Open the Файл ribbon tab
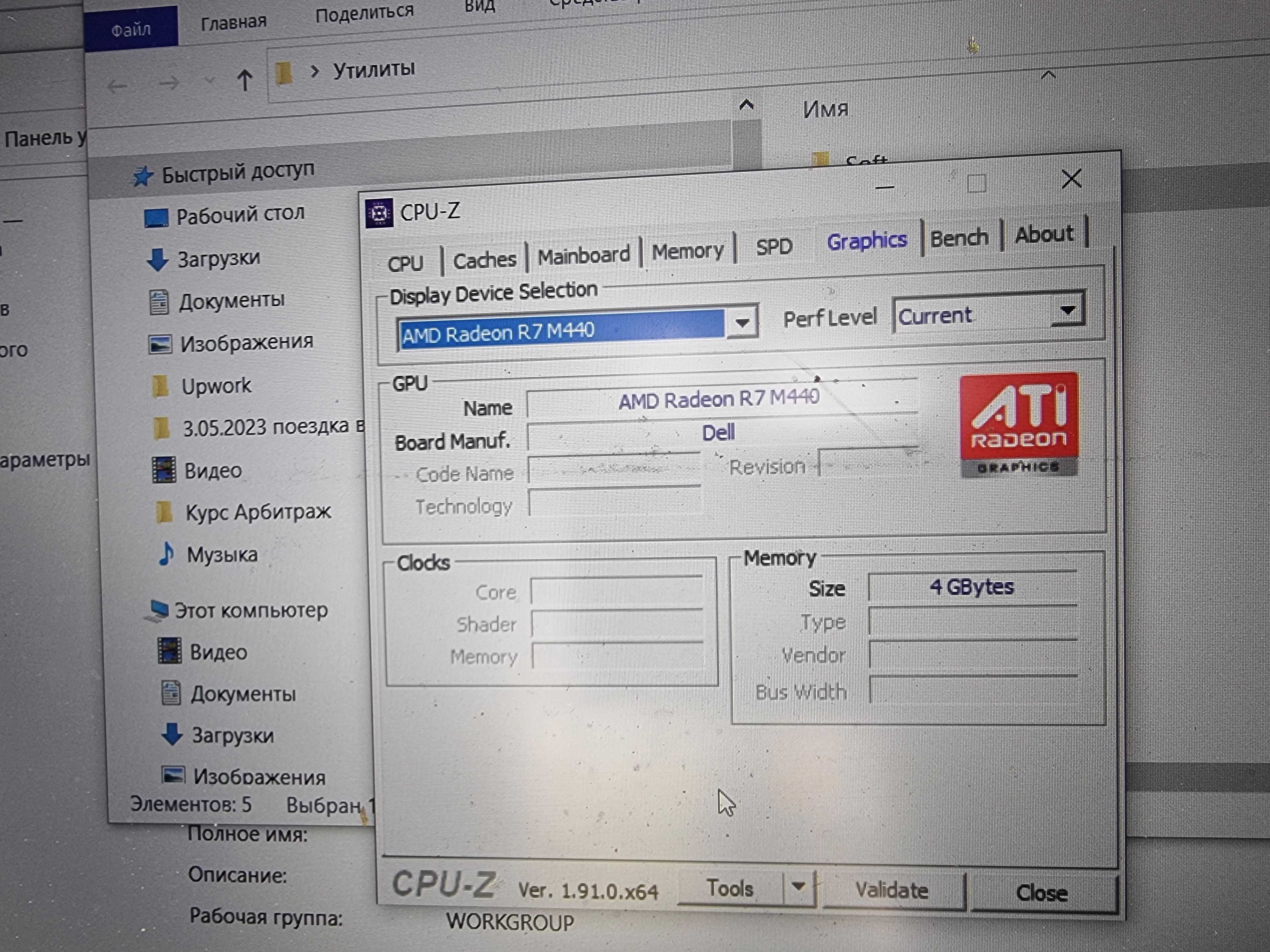 131,29
